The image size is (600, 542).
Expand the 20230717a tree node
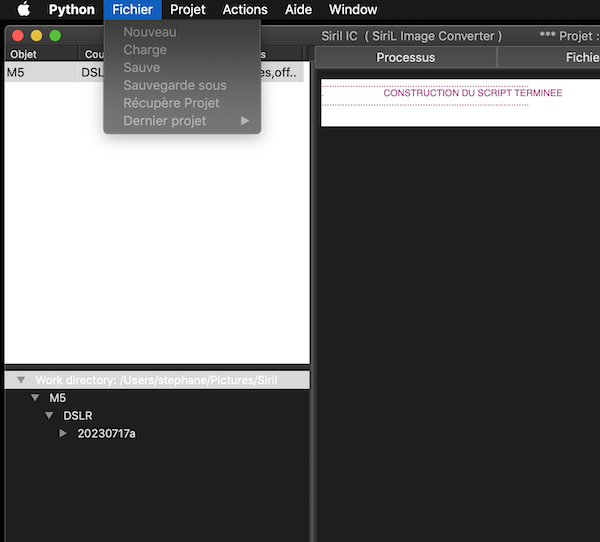click(63, 433)
